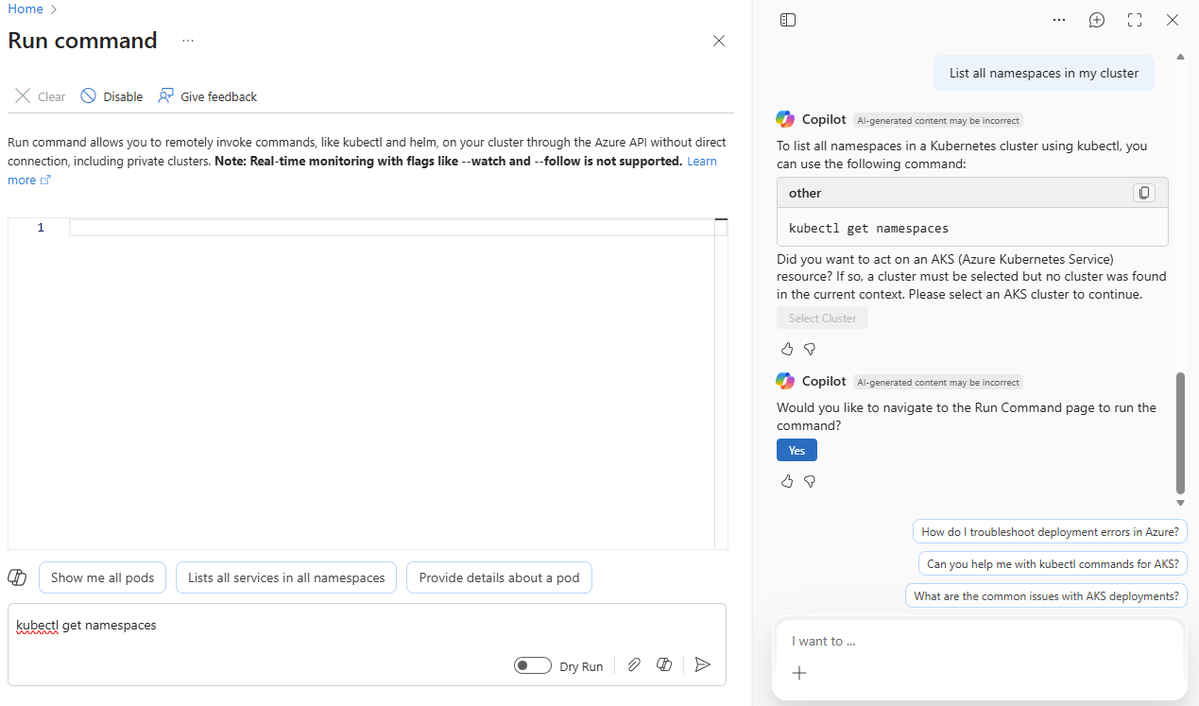Click the chat scroll up arrow
Screen dimensions: 1199x706
1180,57
